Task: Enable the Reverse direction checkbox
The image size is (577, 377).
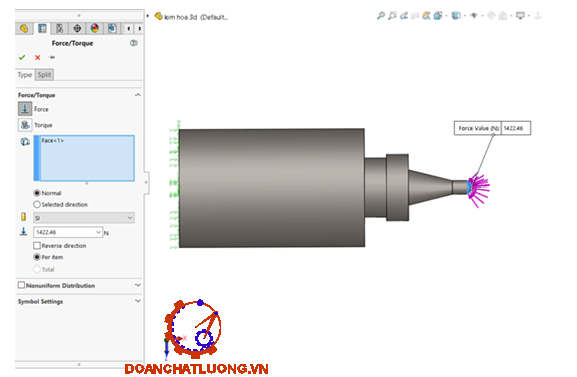Action: (x=37, y=246)
